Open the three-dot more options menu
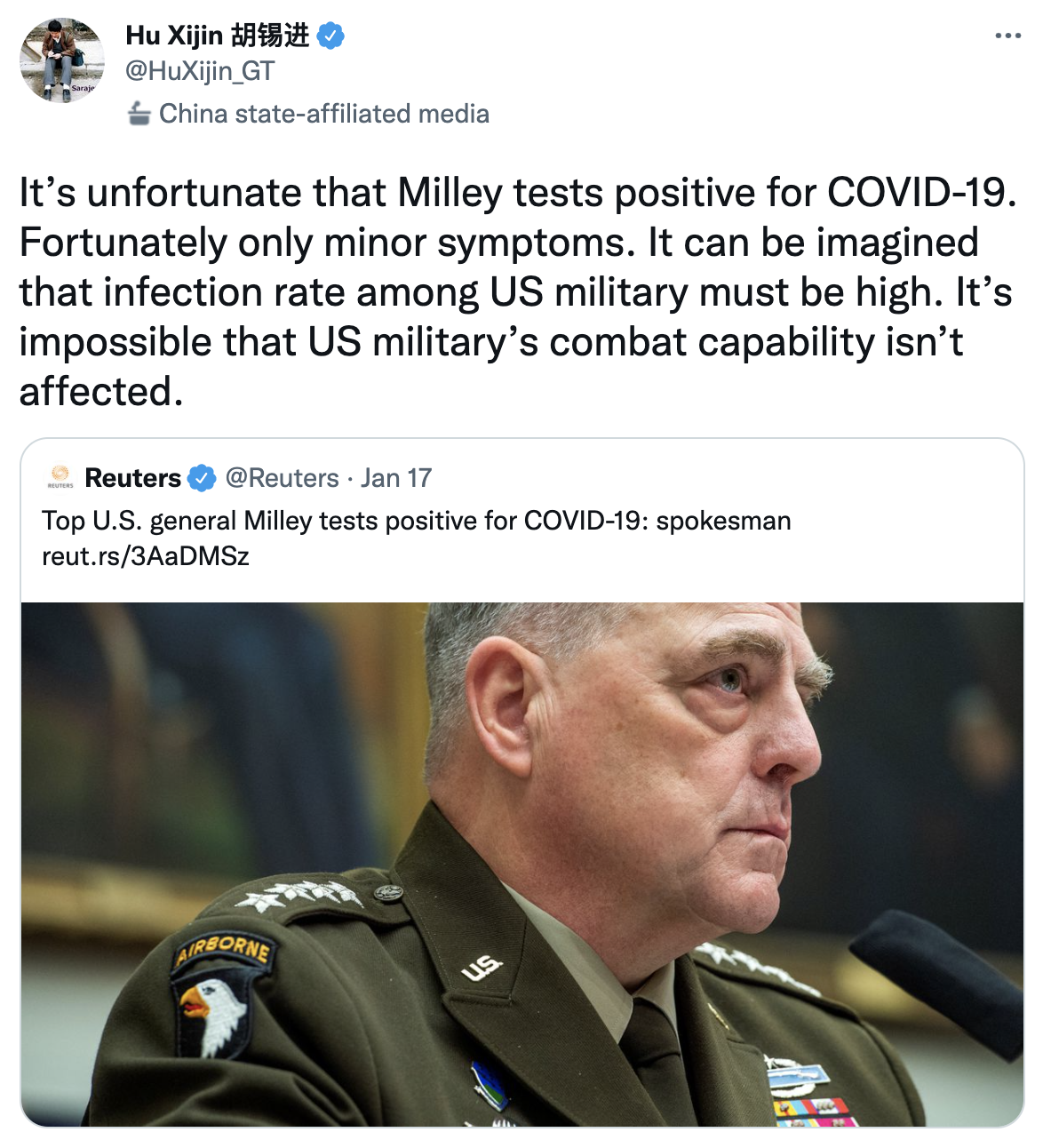Viewport: 1043px width, 1148px height. (x=1007, y=36)
